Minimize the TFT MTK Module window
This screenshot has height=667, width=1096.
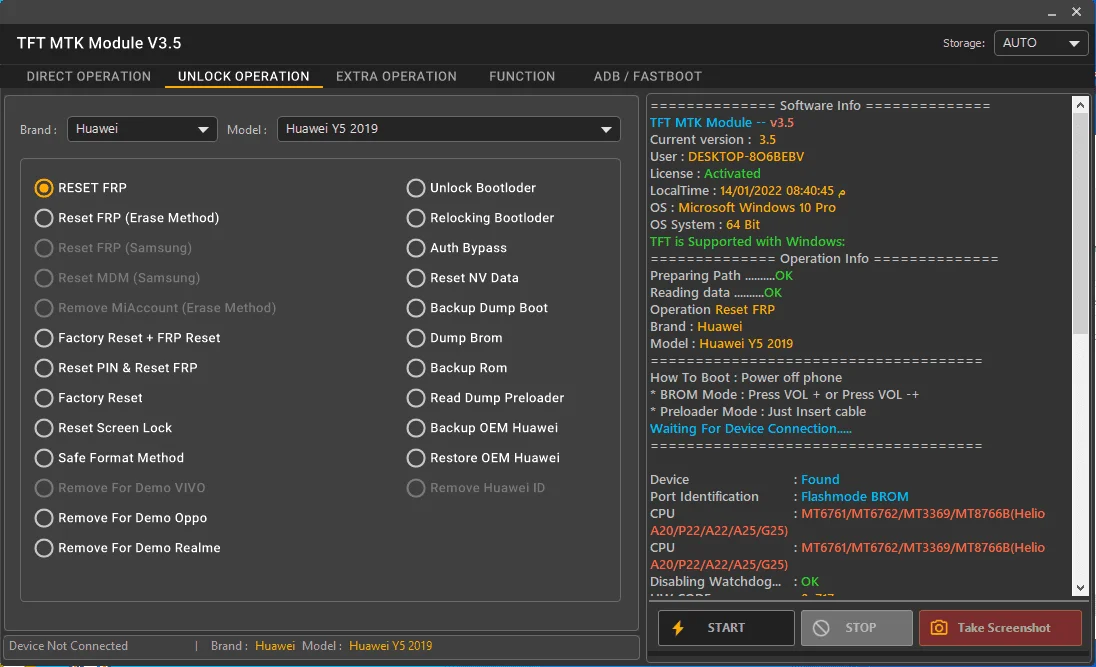coord(1051,13)
